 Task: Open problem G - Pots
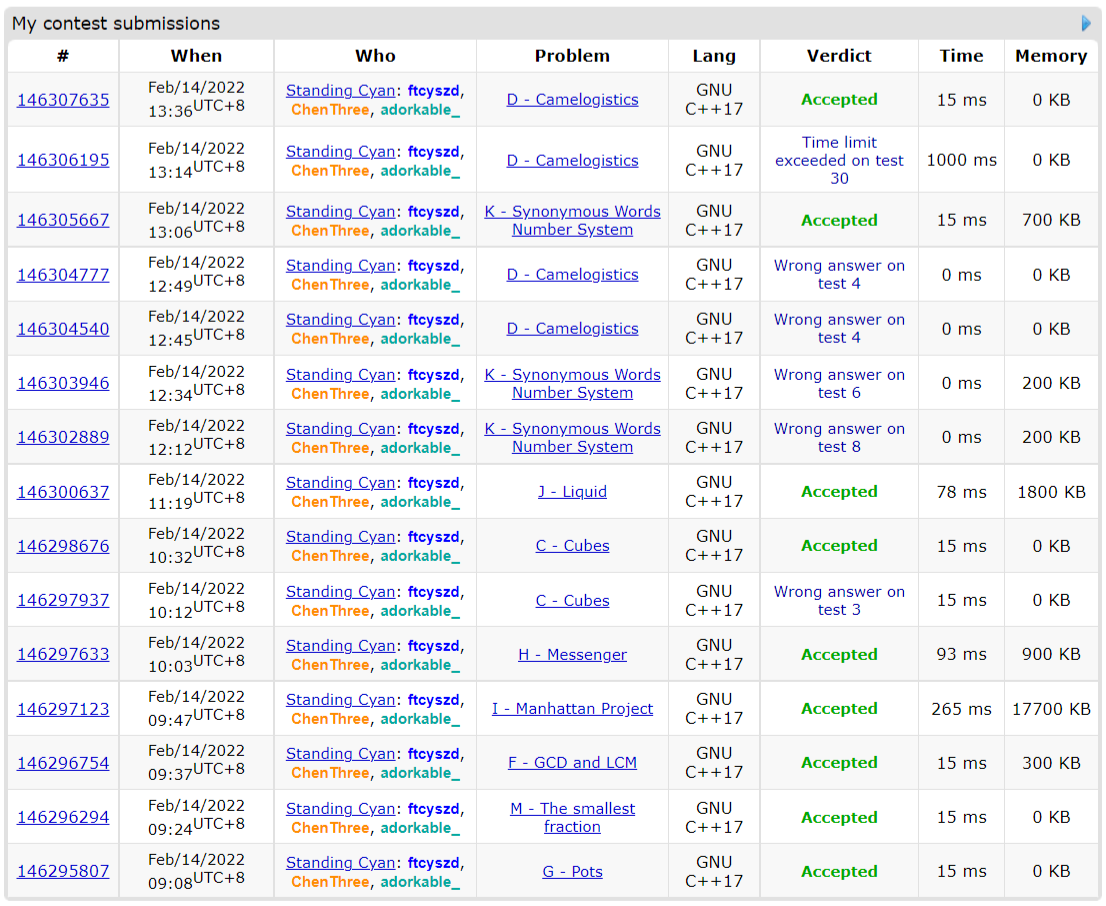(x=572, y=872)
